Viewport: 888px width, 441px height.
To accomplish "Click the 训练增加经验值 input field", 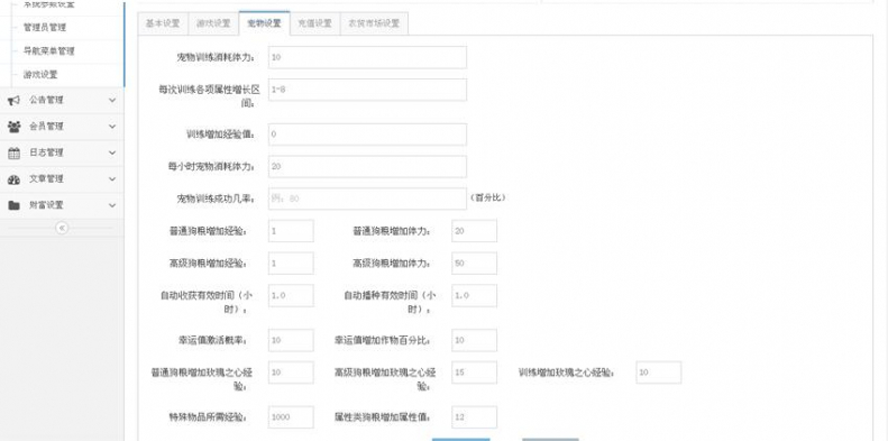I will [368, 134].
